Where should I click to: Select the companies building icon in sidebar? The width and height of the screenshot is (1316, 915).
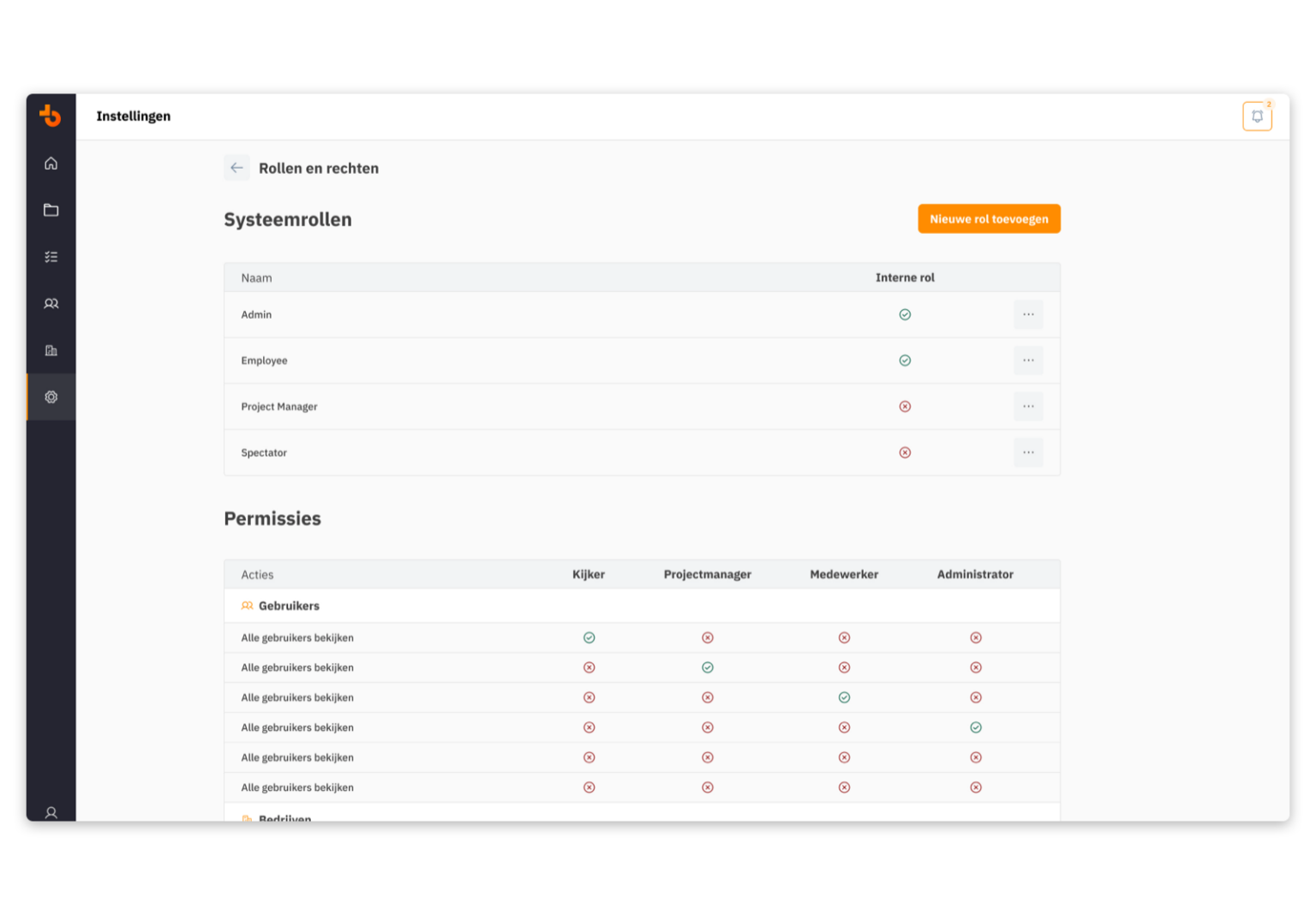point(51,350)
